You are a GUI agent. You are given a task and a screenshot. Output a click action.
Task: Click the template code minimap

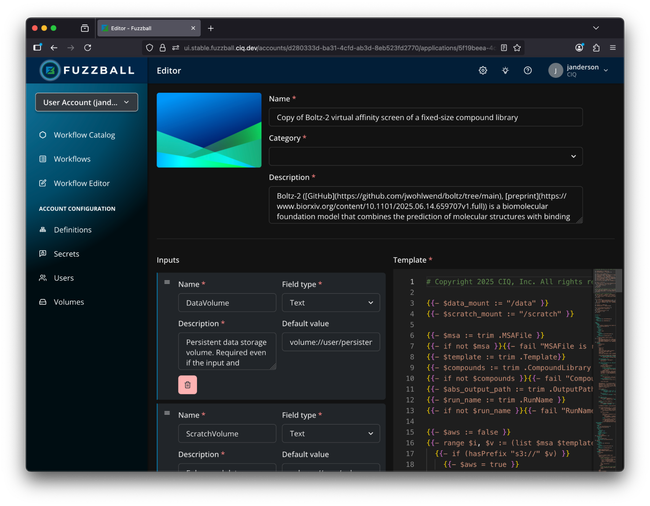604,370
